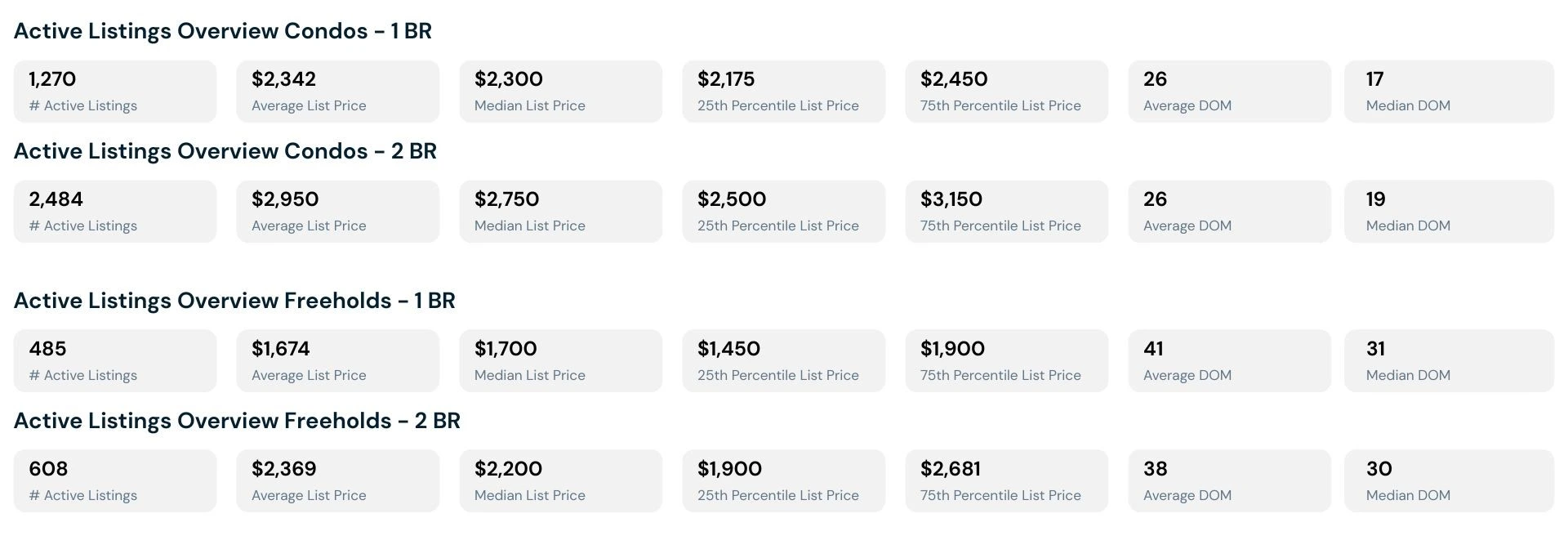Select the 485 active listings card
1568x536 pixels.
[115, 361]
